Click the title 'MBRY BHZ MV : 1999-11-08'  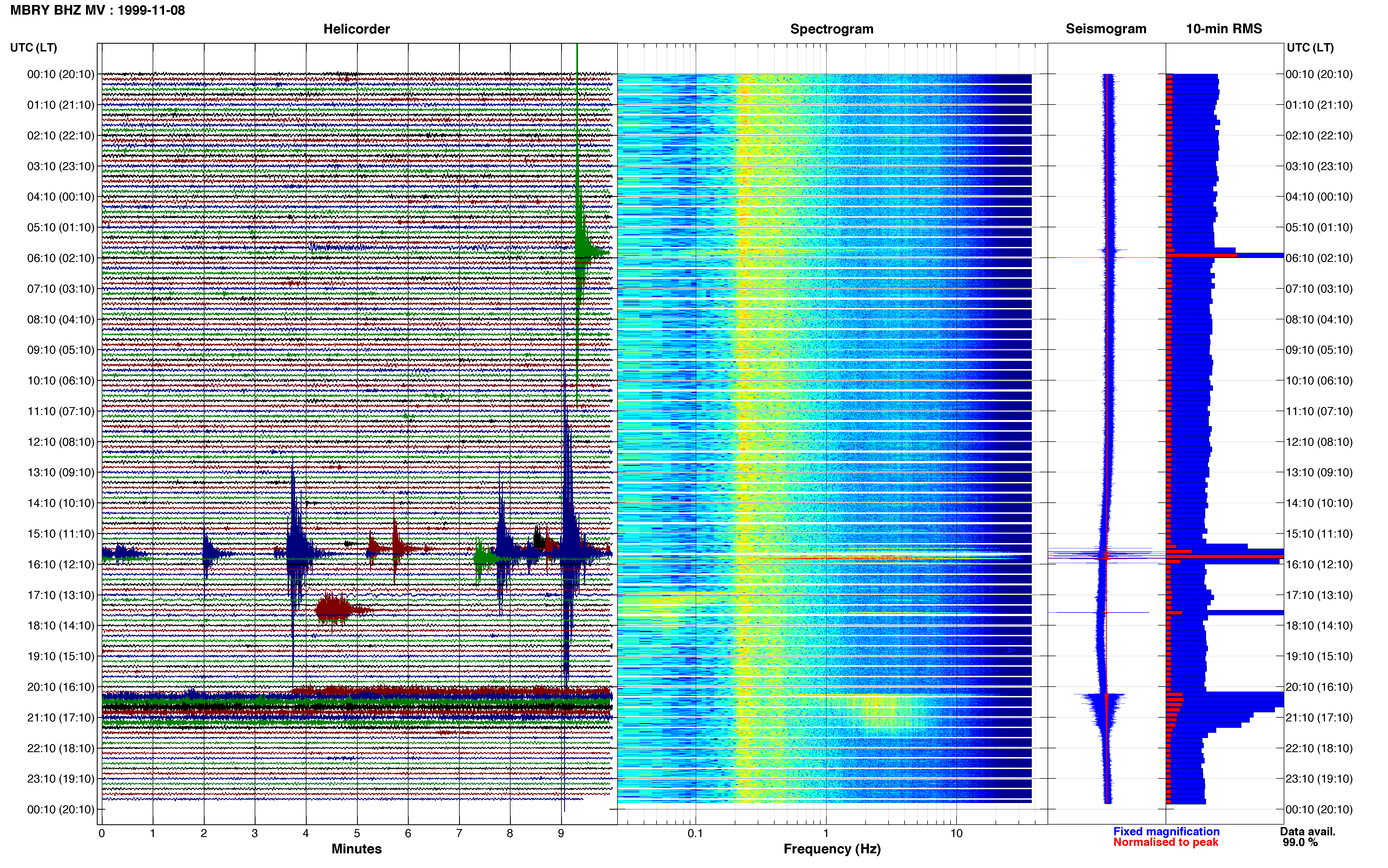coord(98,10)
